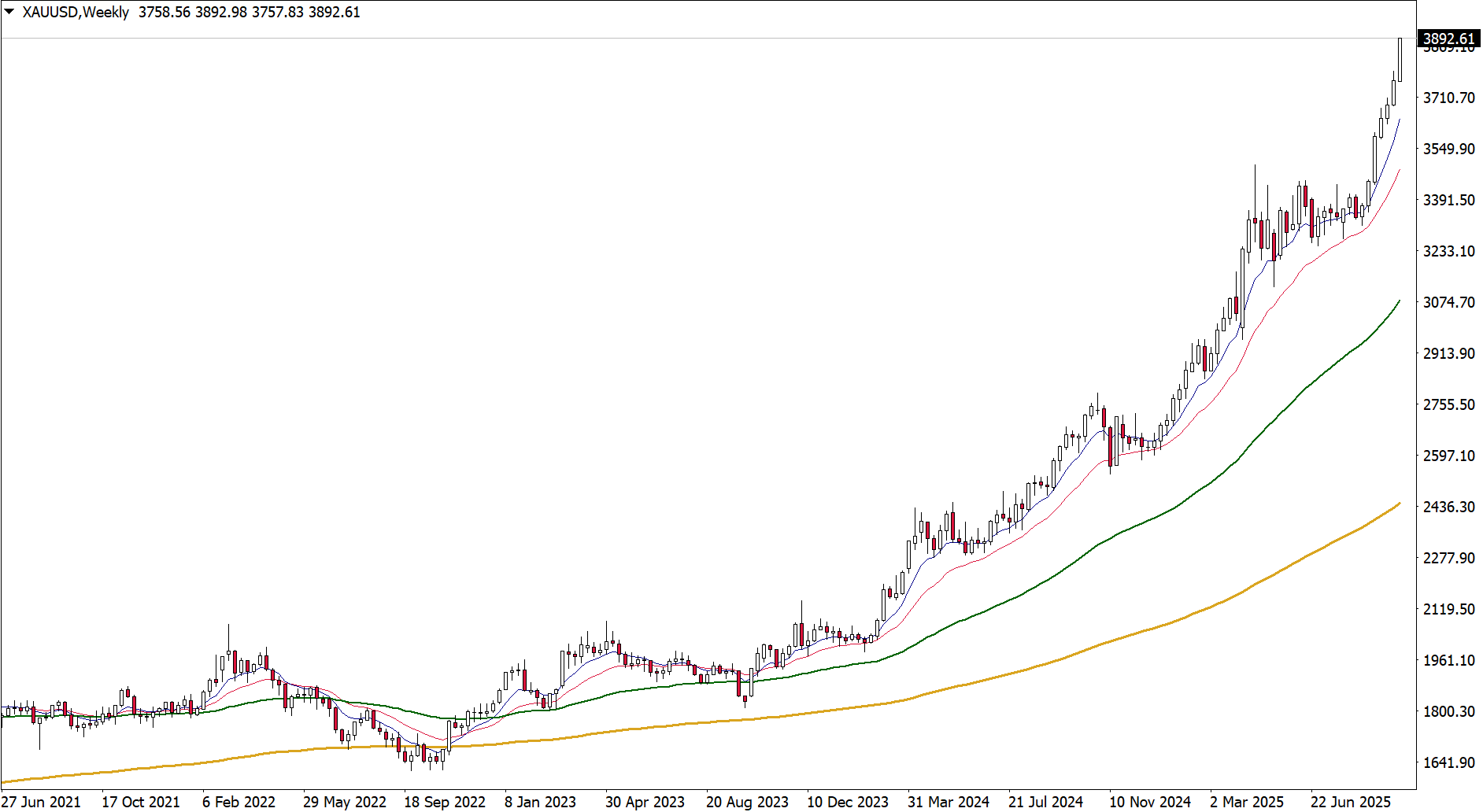Click the 3710.70 price axis label
The width and height of the screenshot is (1483, 812).
pos(1448,98)
